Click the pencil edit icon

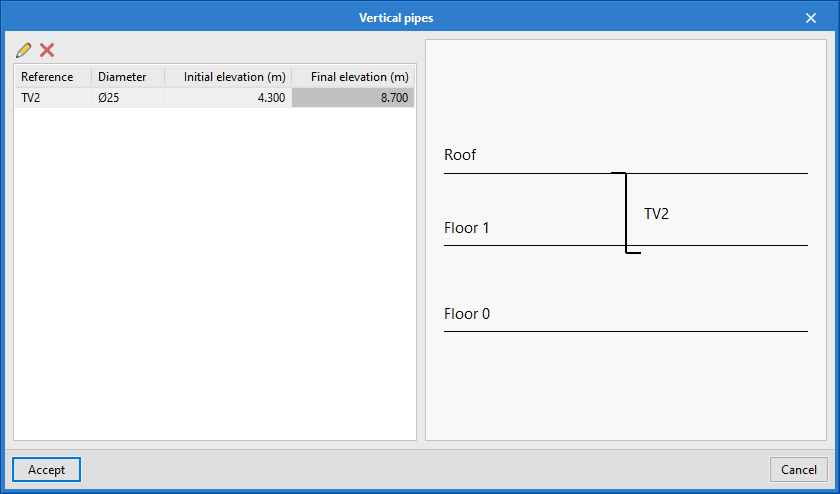click(x=23, y=50)
